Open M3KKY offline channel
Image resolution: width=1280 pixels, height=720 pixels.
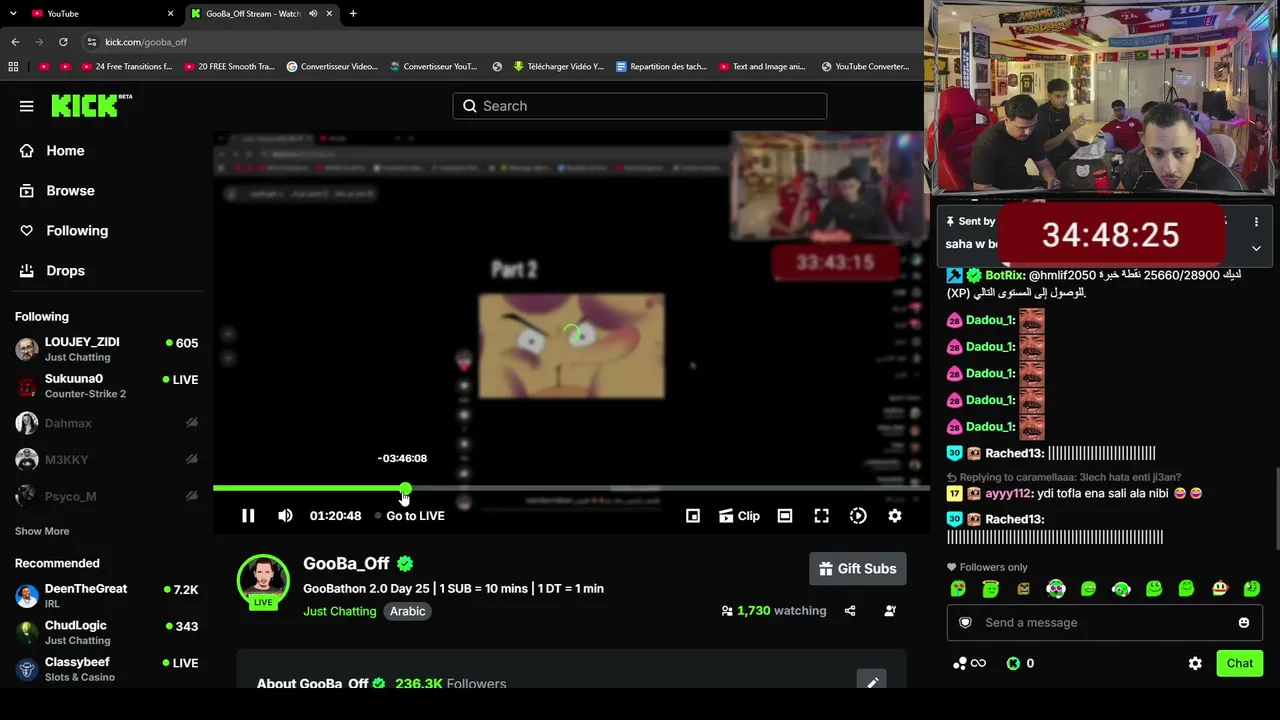point(107,460)
